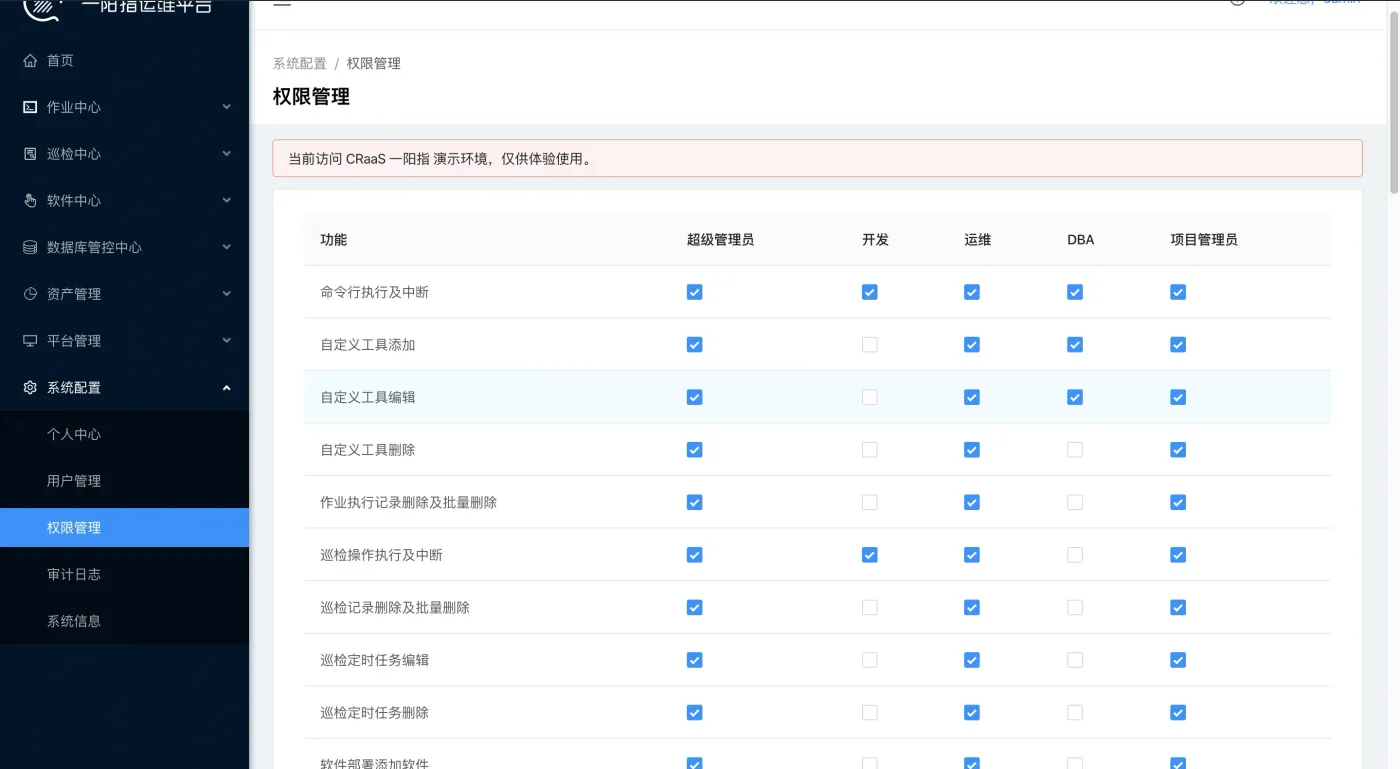Viewport: 1400px width, 769px height.
Task: Click the database icon for 数据库管控中心
Action: (30, 247)
